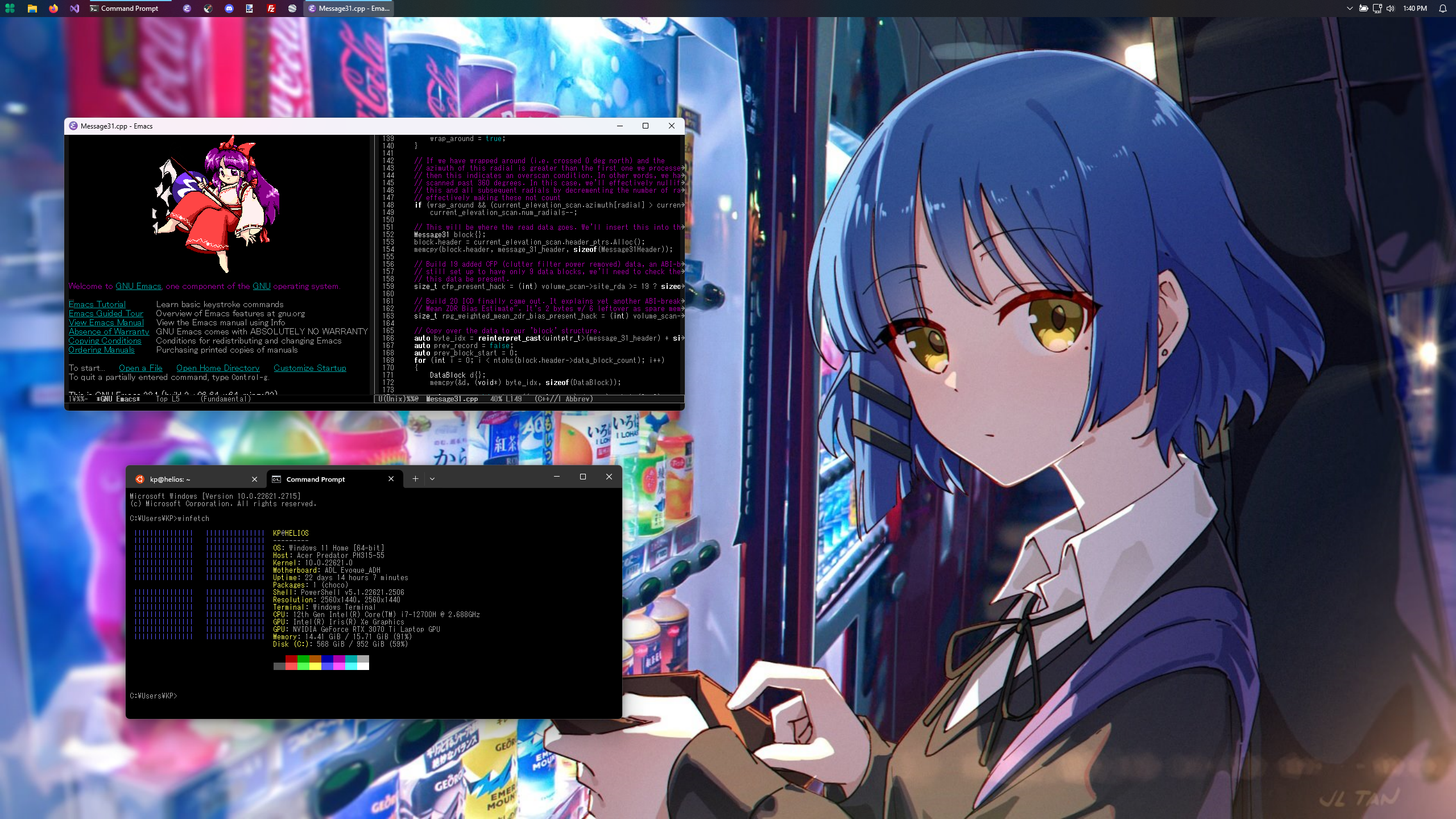This screenshot has width=1456, height=819.
Task: Open the Absence of Warranty link
Action: pyautogui.click(x=109, y=332)
